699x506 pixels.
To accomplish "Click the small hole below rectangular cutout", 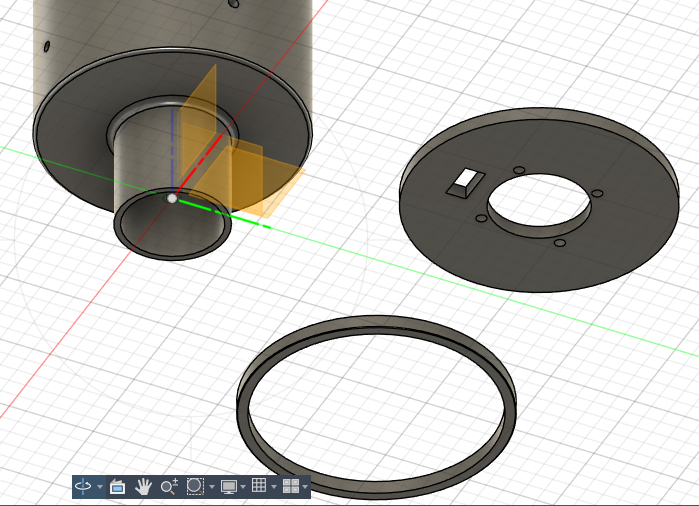I will [x=481, y=217].
